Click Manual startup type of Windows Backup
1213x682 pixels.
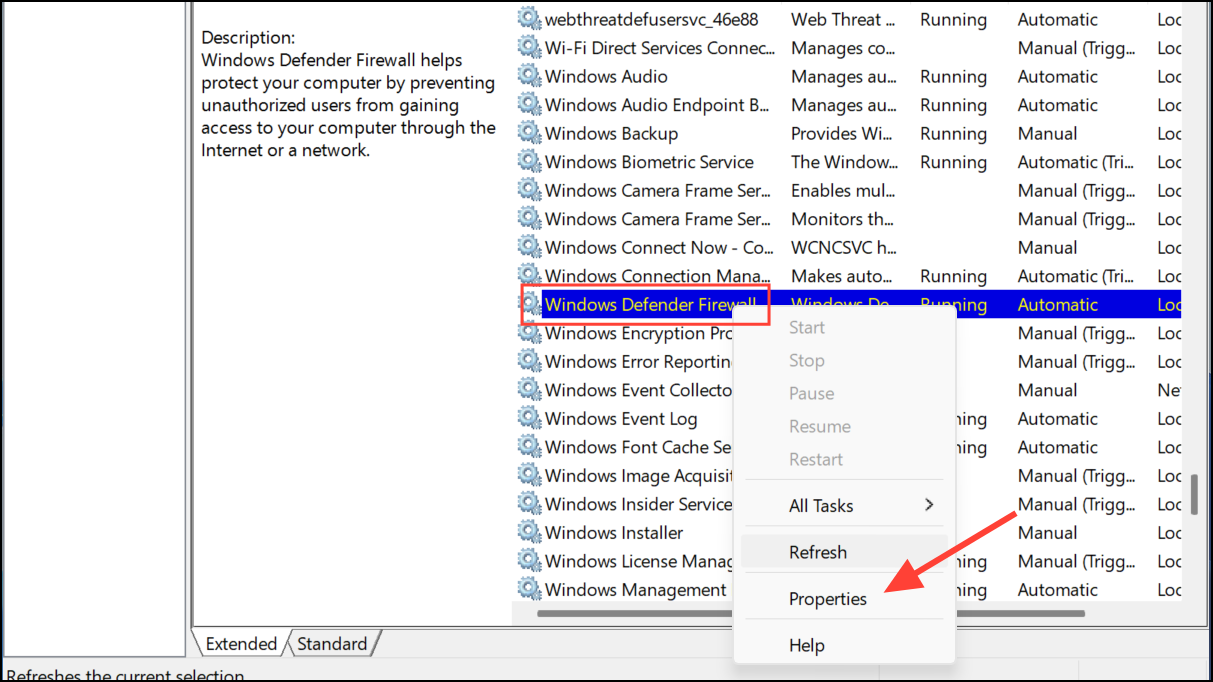click(x=1047, y=133)
